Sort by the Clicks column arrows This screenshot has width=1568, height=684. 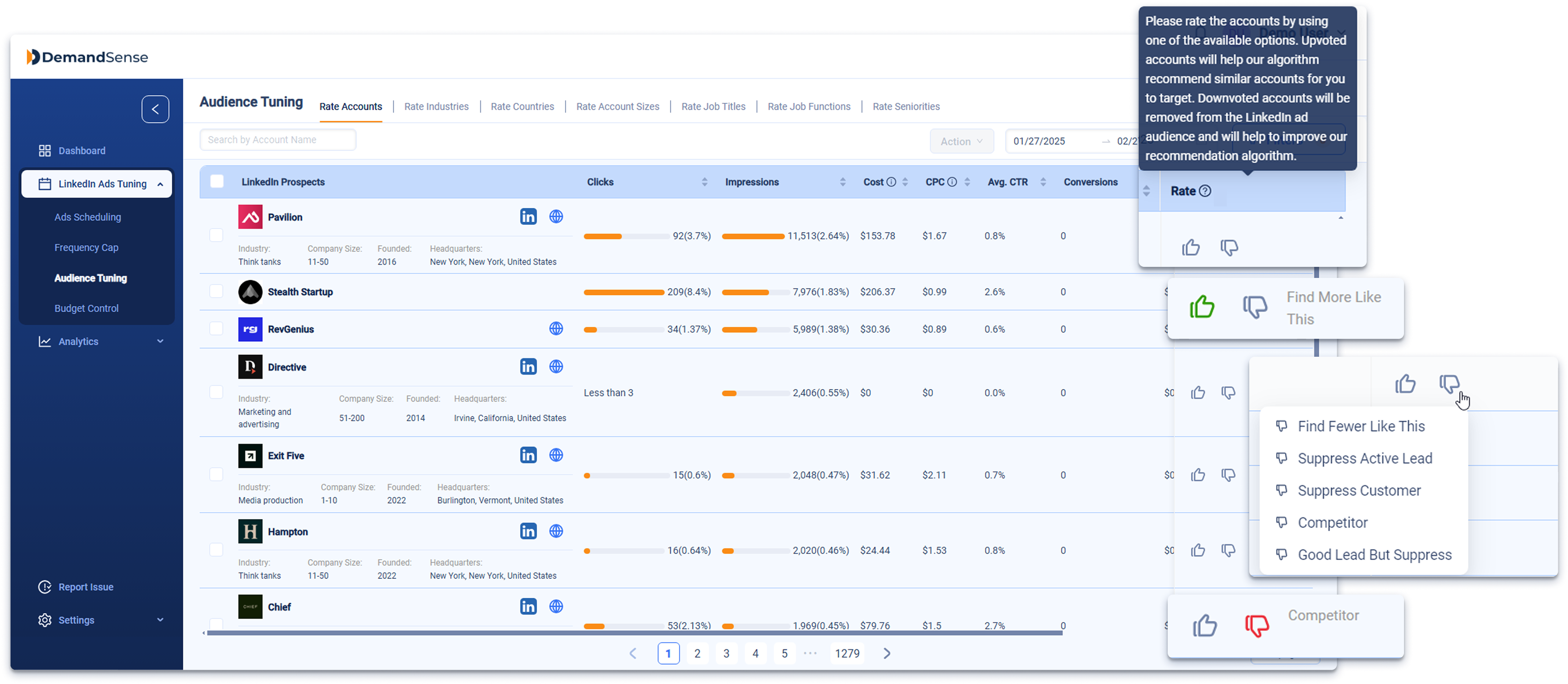click(x=704, y=182)
